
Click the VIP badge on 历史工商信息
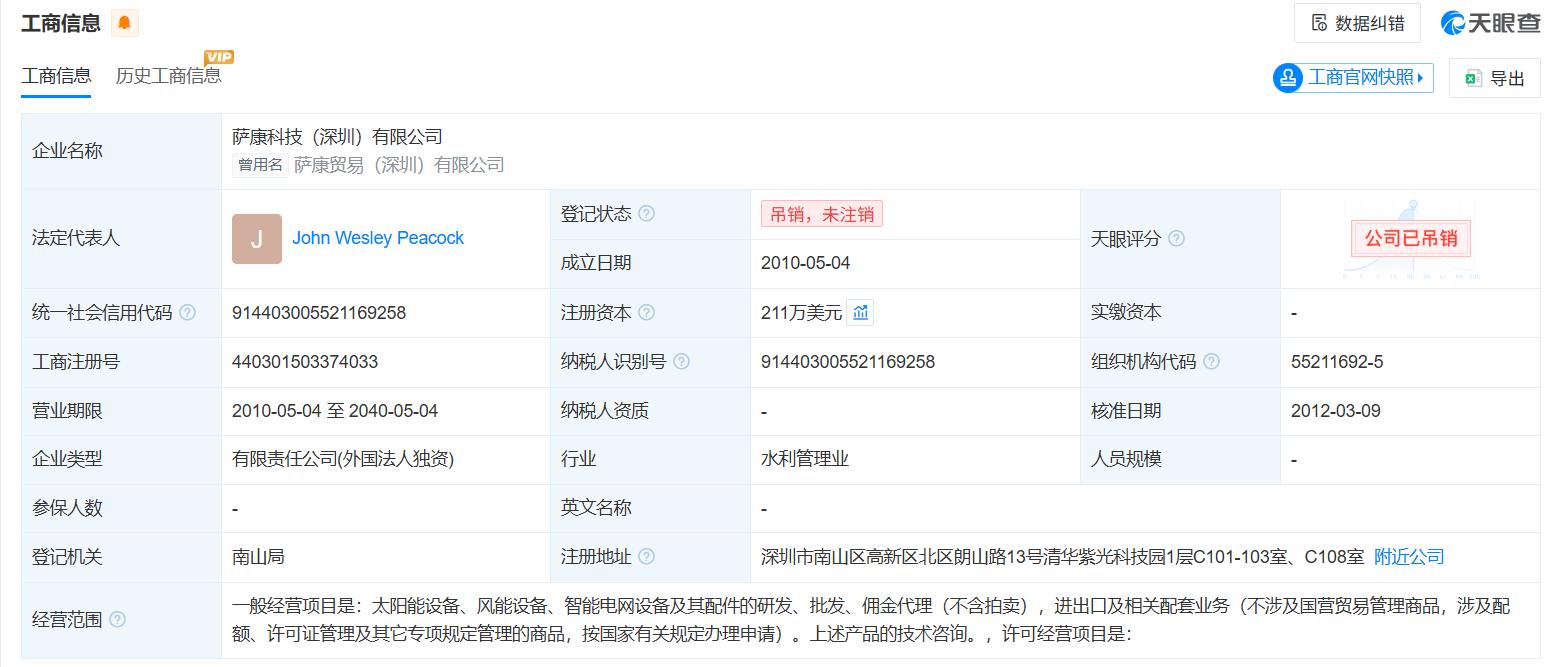click(219, 57)
